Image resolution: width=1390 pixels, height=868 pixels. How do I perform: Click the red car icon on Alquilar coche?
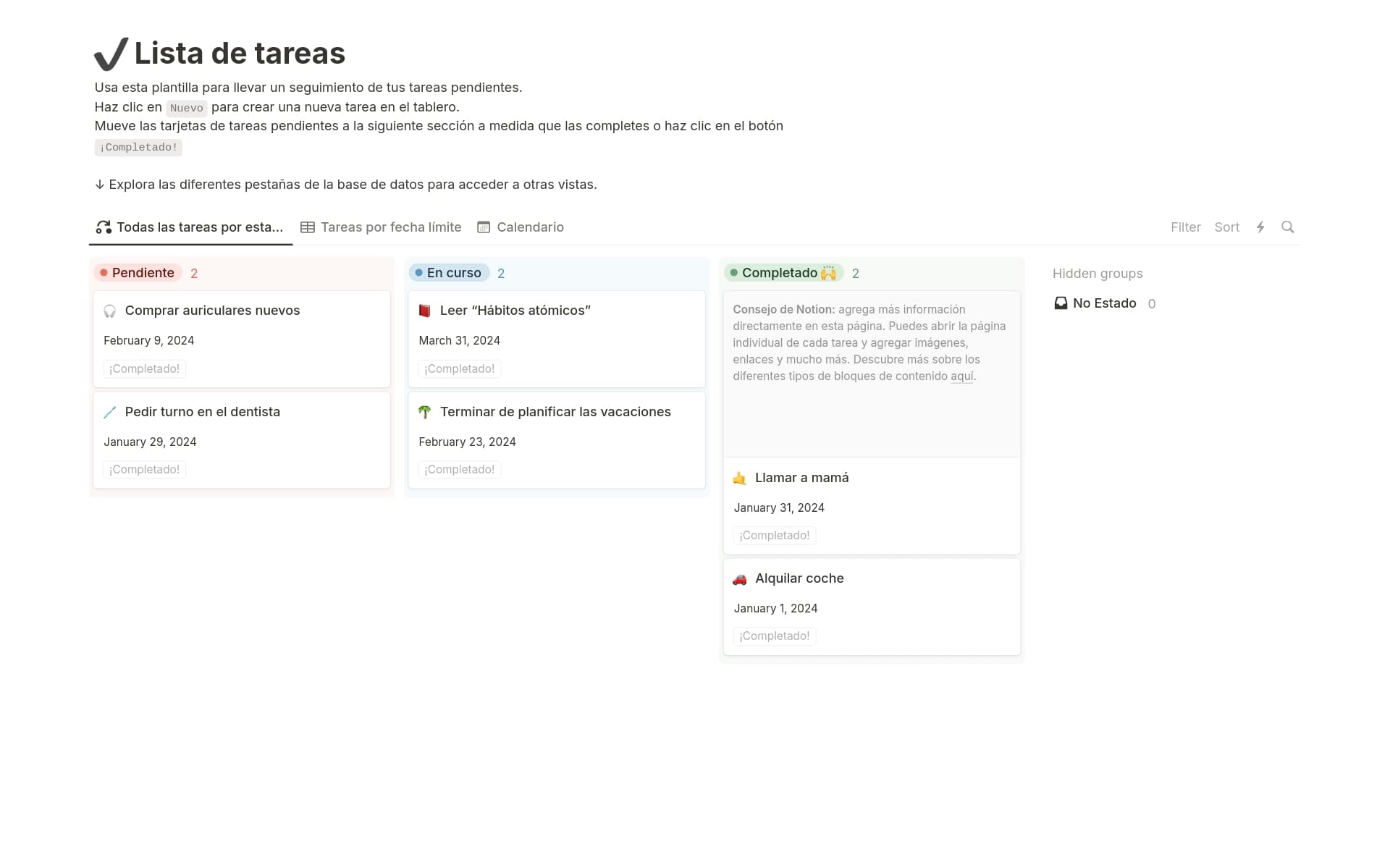(739, 579)
